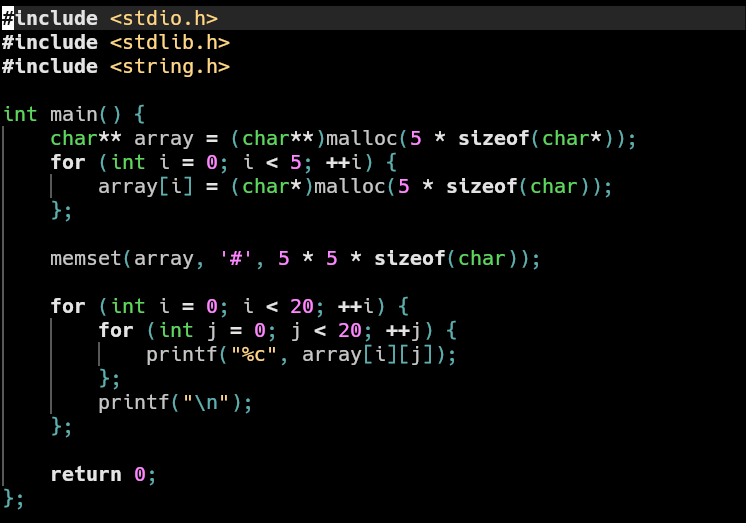Viewport: 746px width, 523px height.
Task: Click the 5 * 5 expression in memset
Action: click(308, 258)
